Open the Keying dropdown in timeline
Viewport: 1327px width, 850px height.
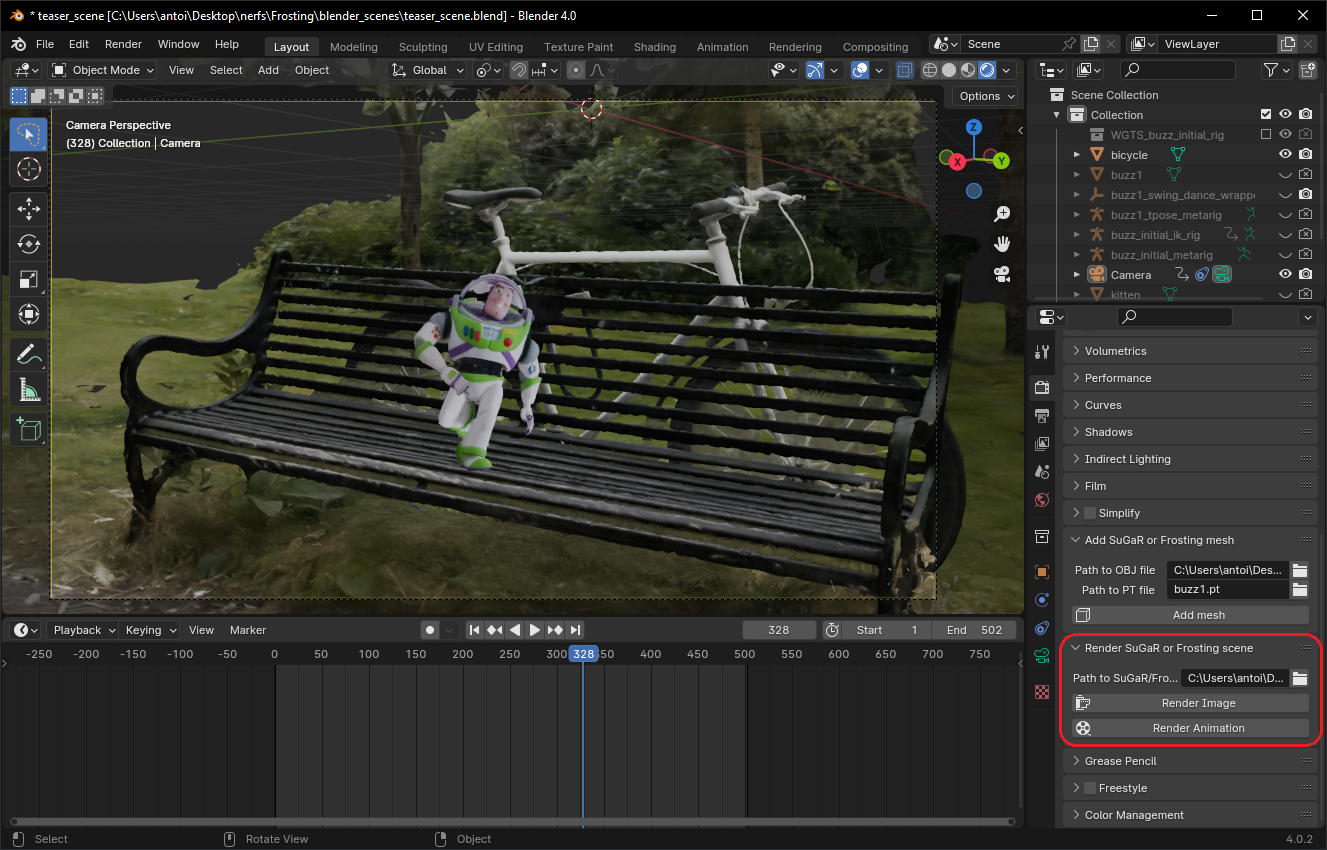[149, 630]
